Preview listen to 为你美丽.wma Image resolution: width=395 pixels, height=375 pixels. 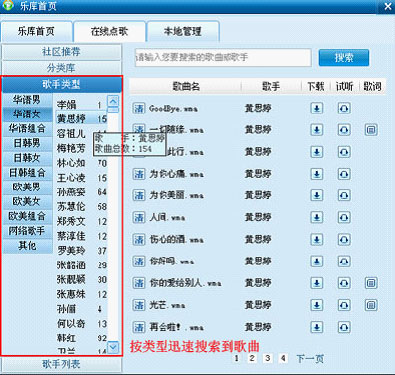pos(344,195)
